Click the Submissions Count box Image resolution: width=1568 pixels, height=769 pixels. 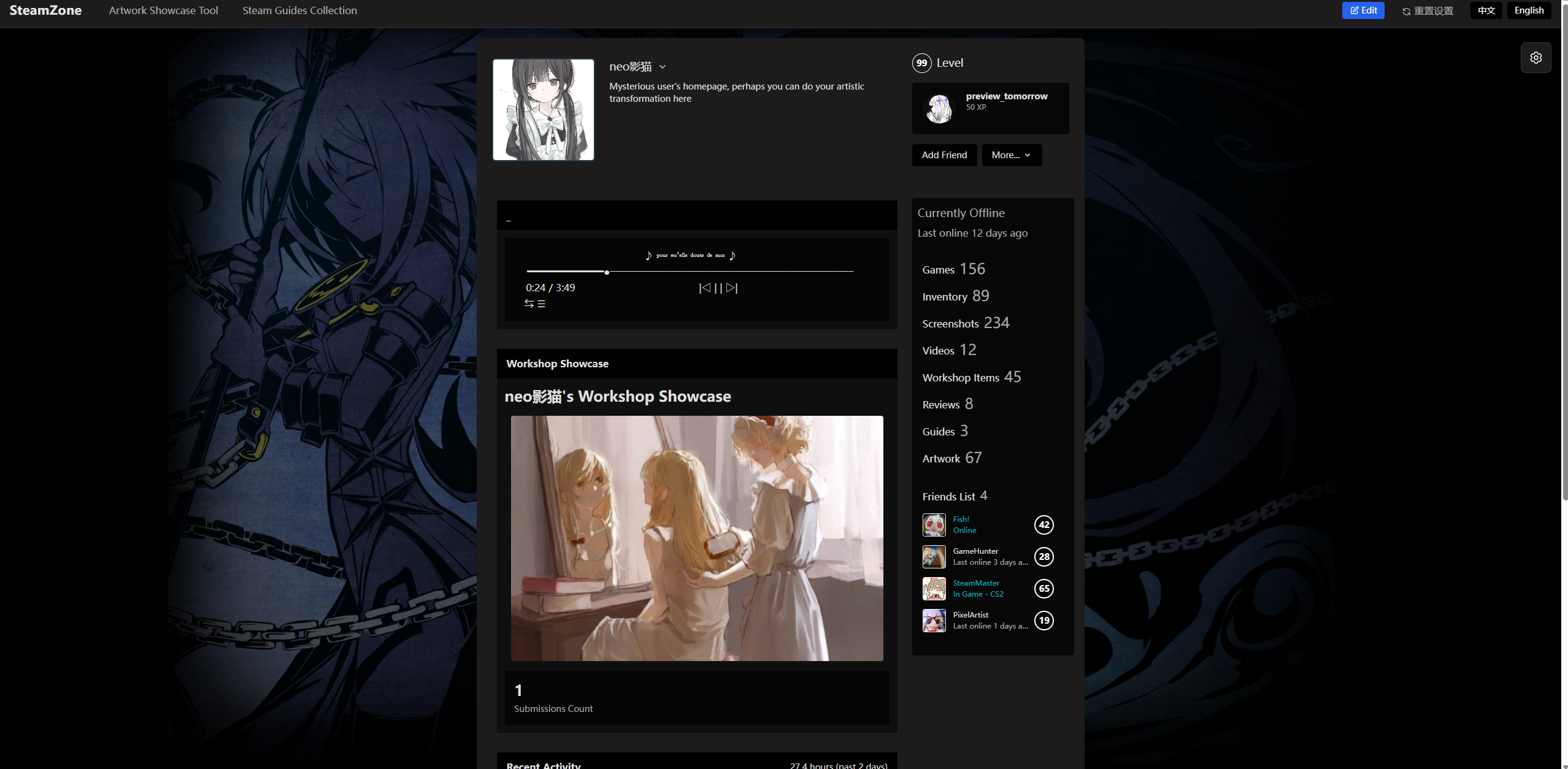697,698
